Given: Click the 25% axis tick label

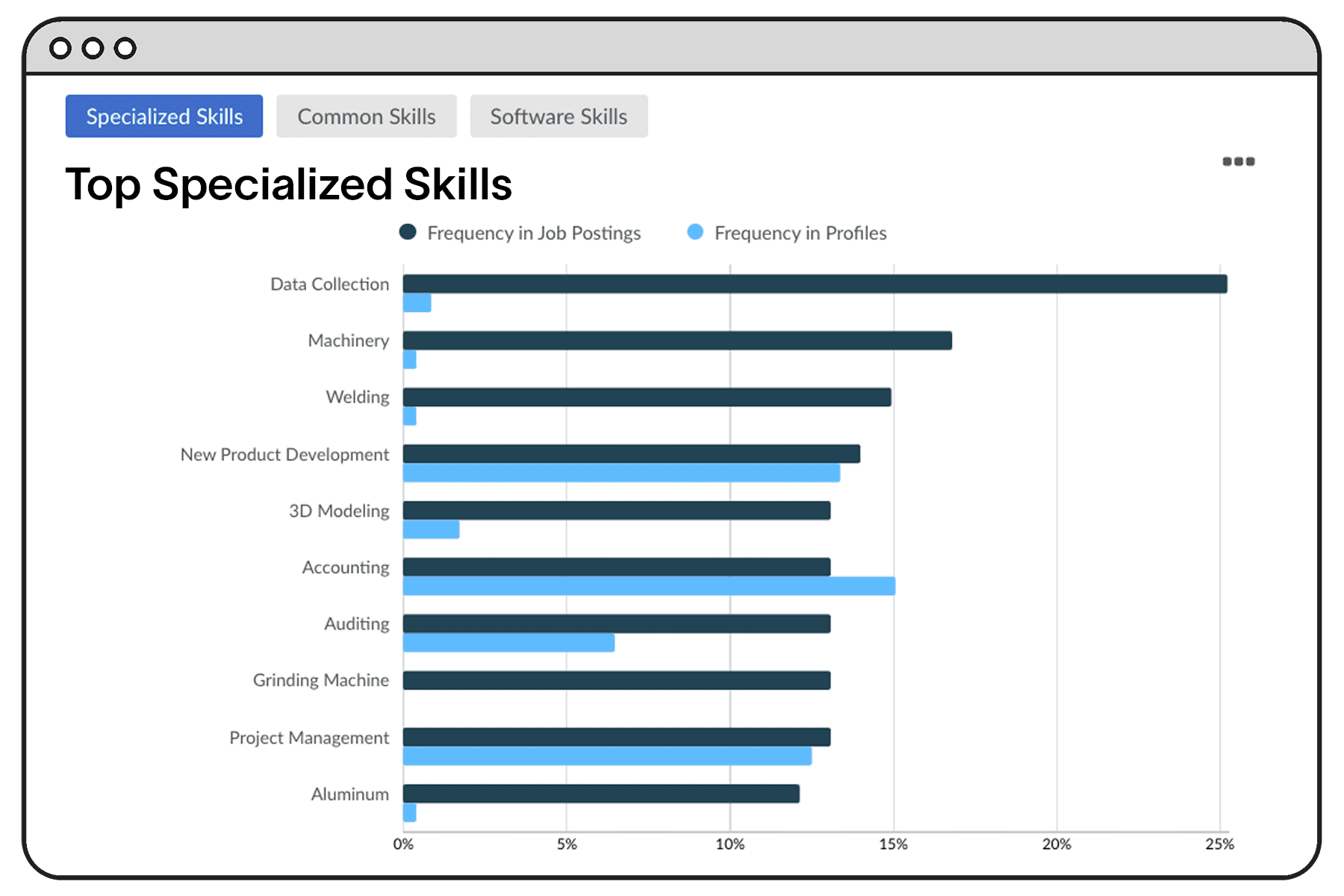Looking at the screenshot, I should 1220,844.
